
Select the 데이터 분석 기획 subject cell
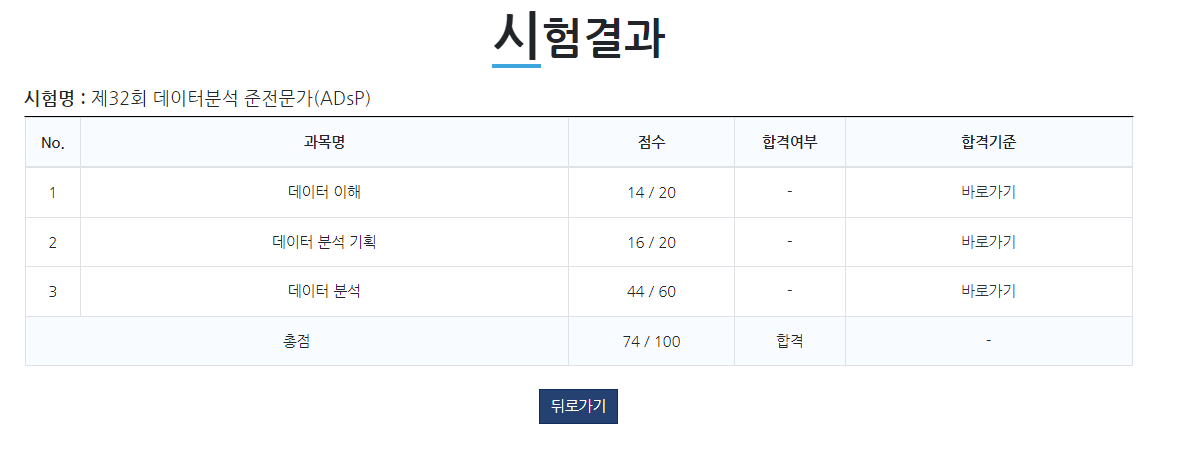pos(324,242)
